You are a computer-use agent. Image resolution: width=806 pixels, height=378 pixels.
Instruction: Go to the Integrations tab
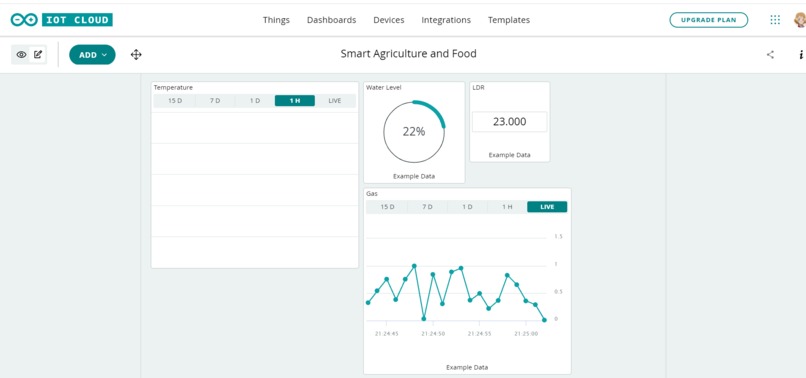[446, 20]
